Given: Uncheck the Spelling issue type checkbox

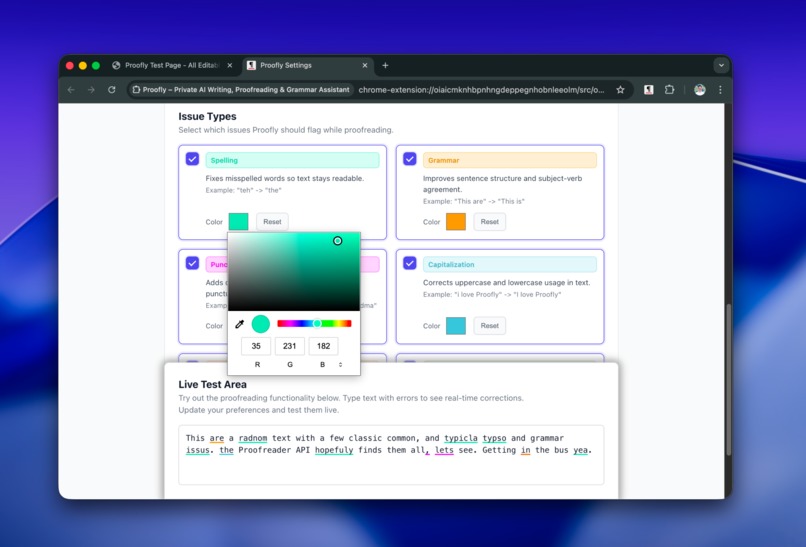Looking at the screenshot, I should [192, 159].
